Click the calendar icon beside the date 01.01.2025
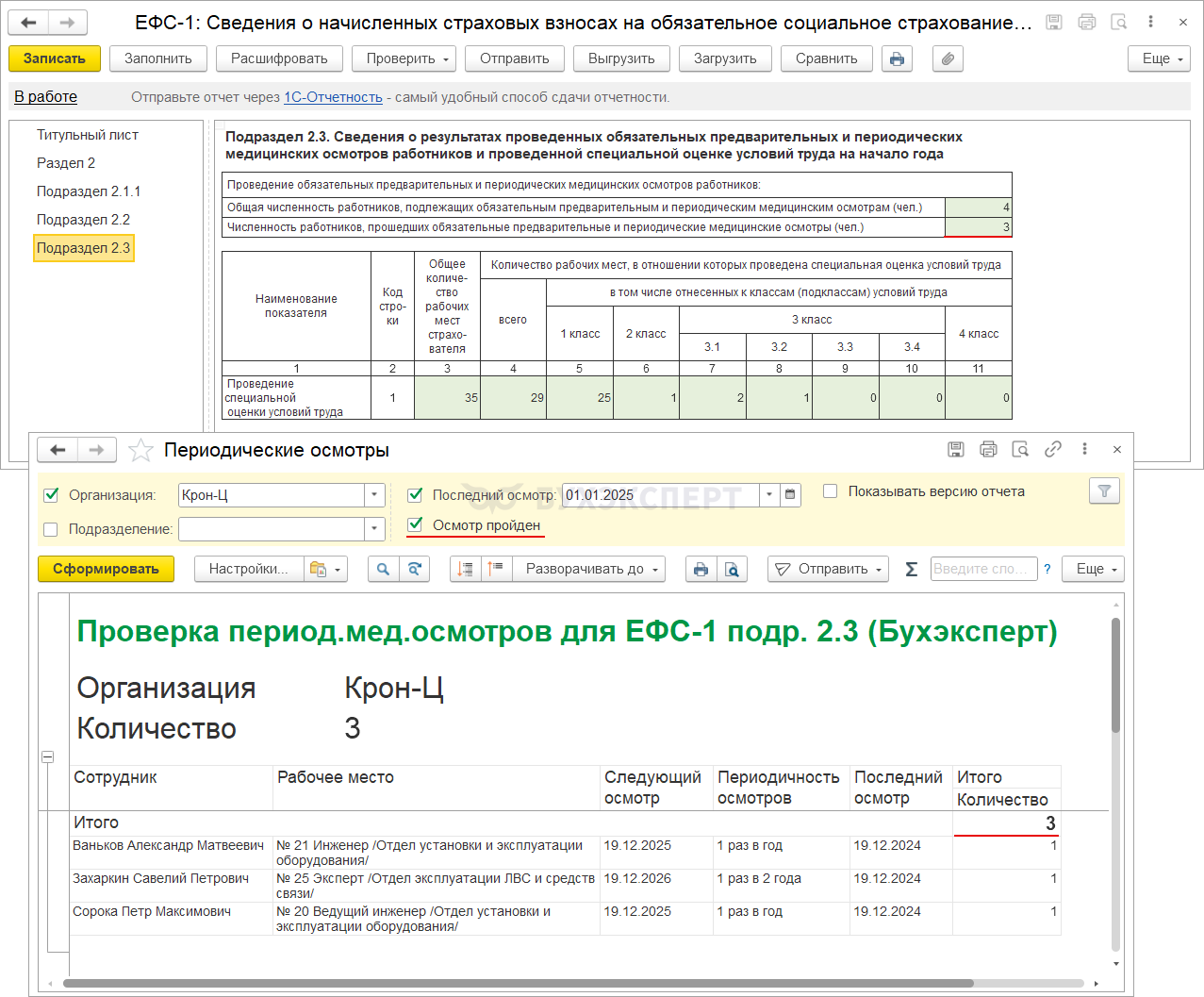Screen dimensions: 1204x997 (790, 494)
